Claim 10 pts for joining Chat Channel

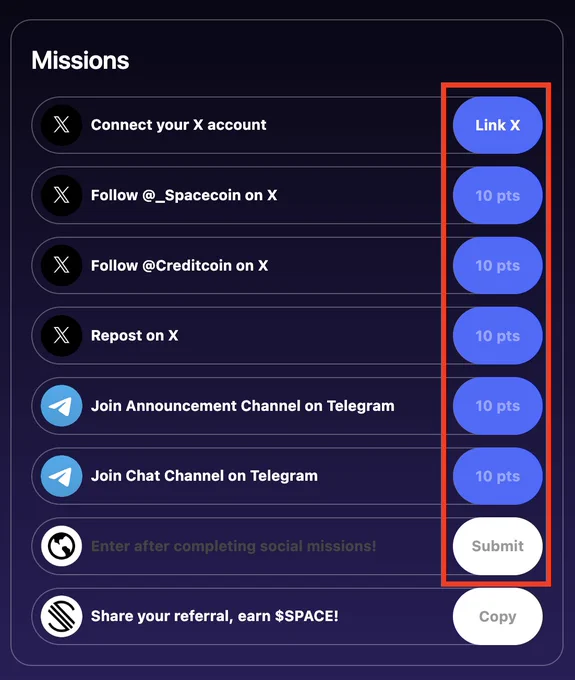(498, 476)
